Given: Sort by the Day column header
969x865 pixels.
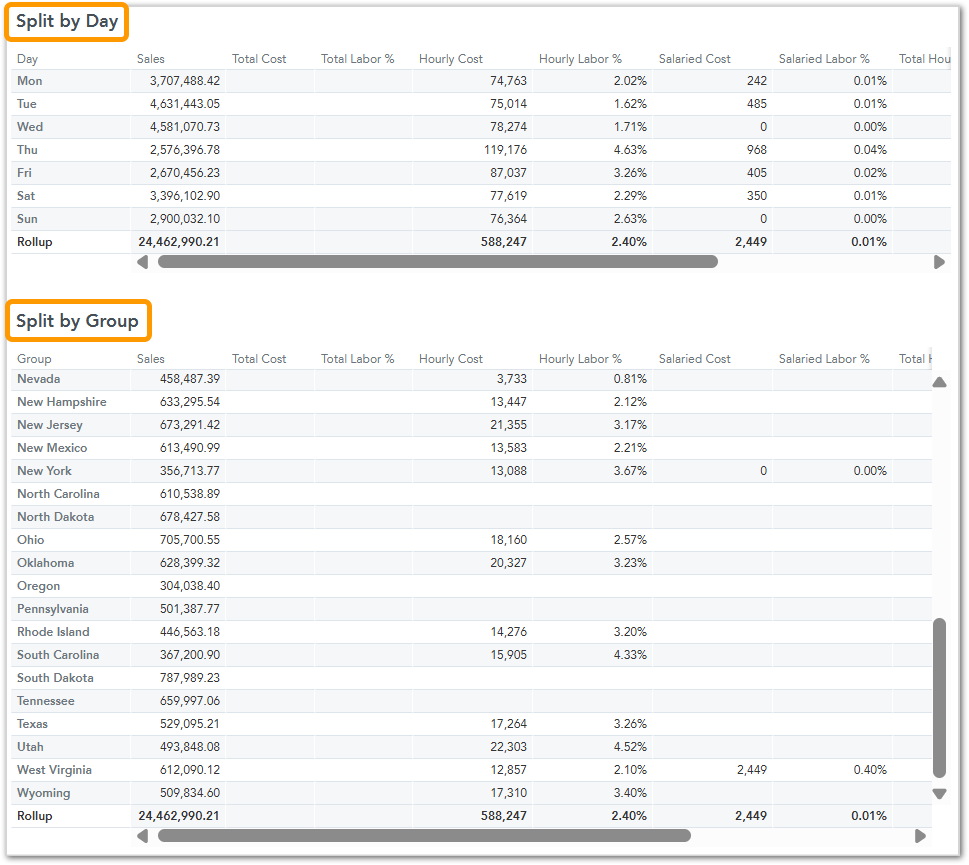Looking at the screenshot, I should pos(28,59).
